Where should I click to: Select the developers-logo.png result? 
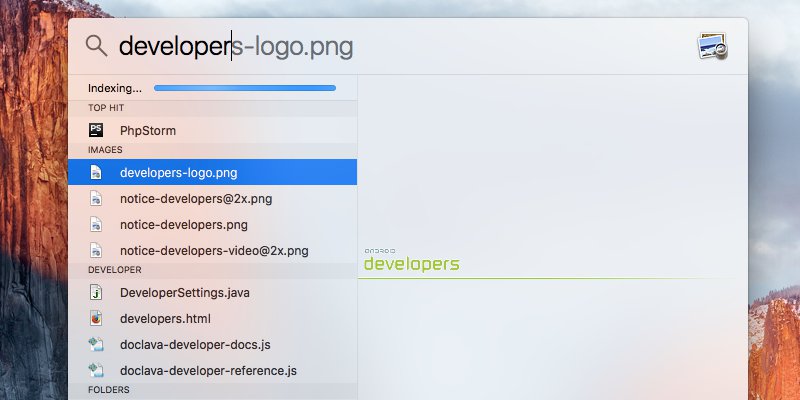213,172
